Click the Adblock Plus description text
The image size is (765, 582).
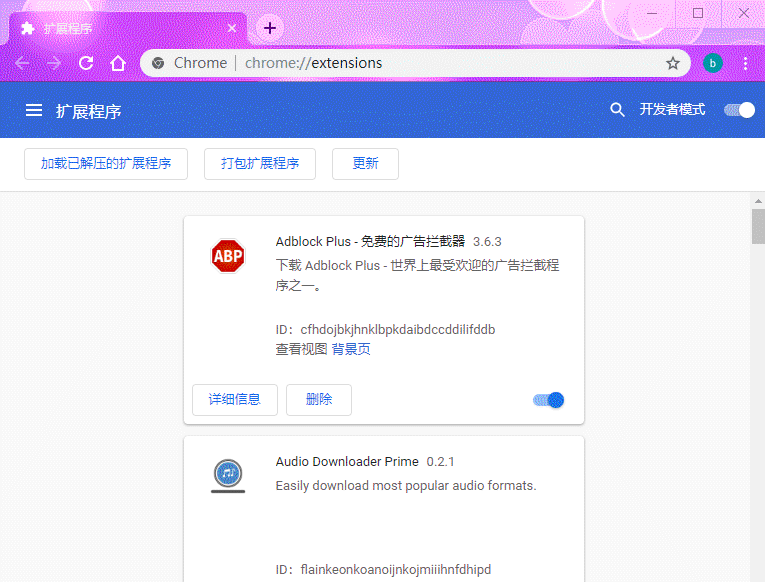[x=418, y=276]
